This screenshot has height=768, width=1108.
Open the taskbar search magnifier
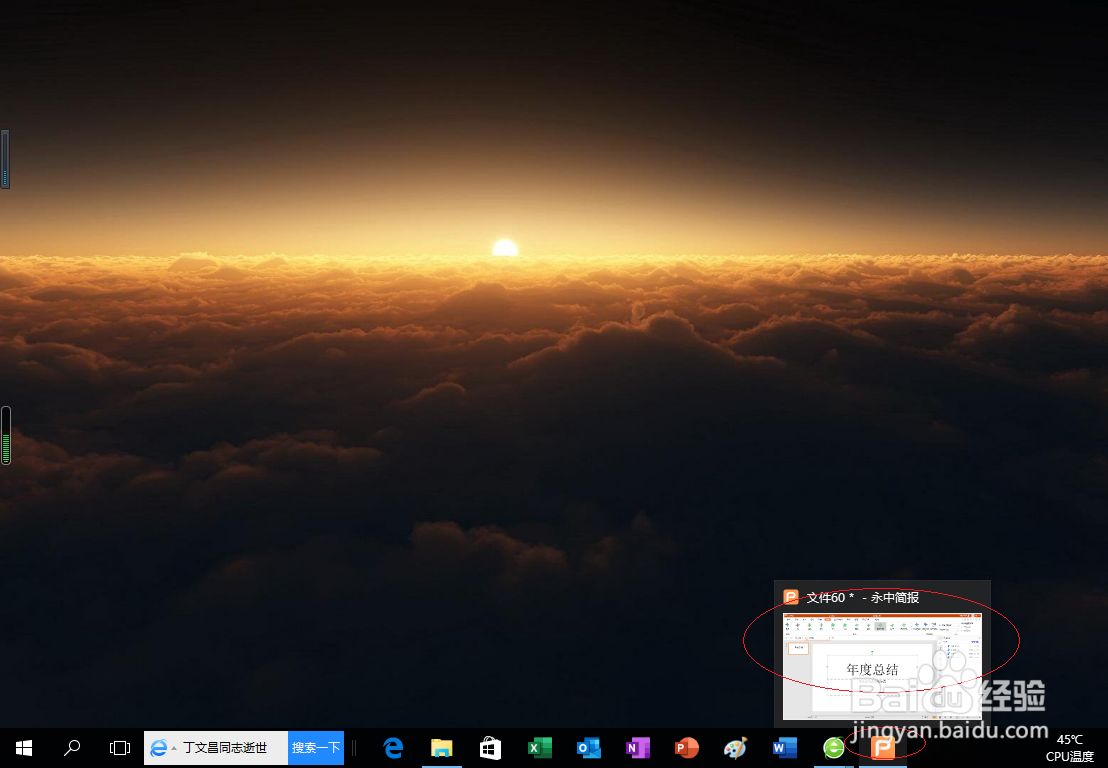point(71,748)
